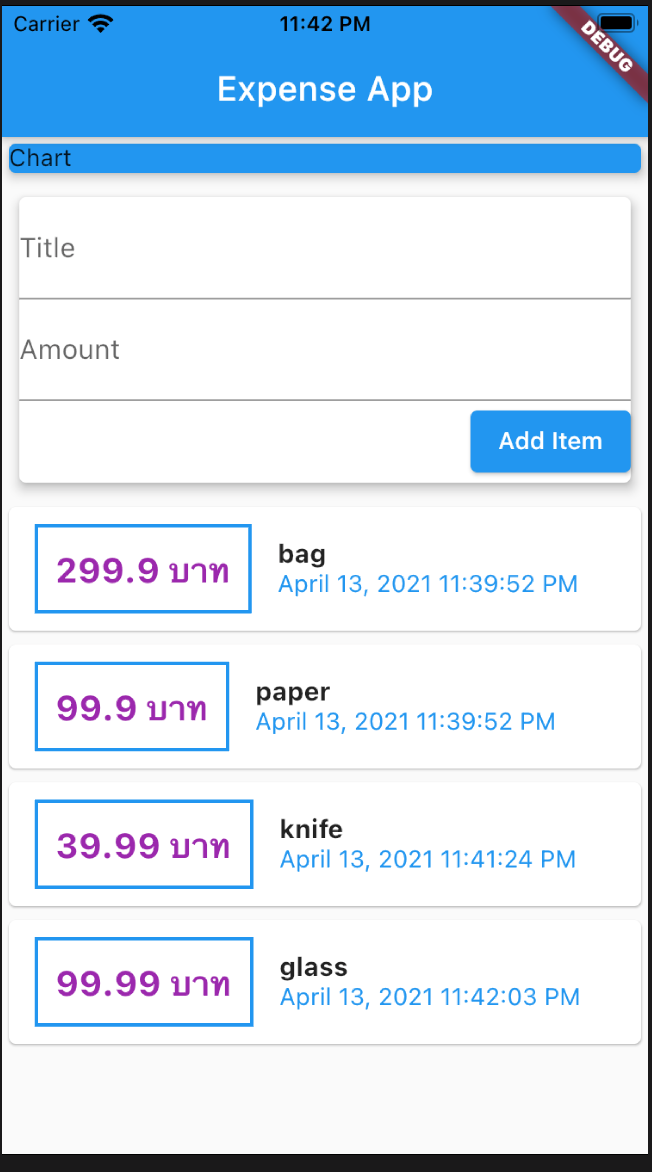
Task: Tap the Expense App title
Action: pyautogui.click(x=325, y=90)
